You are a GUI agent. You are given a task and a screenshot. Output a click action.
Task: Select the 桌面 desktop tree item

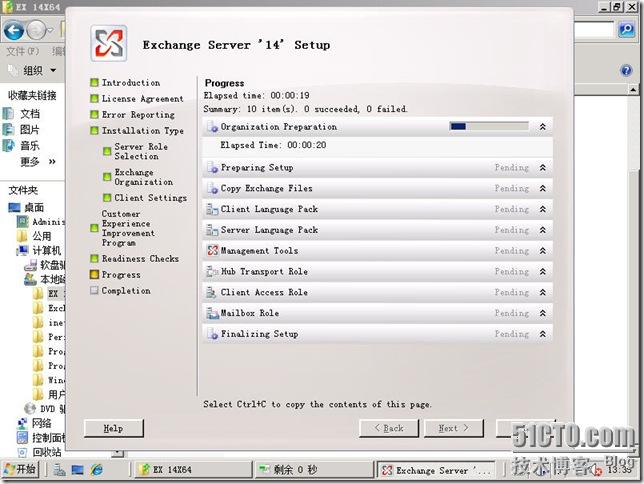[26, 207]
